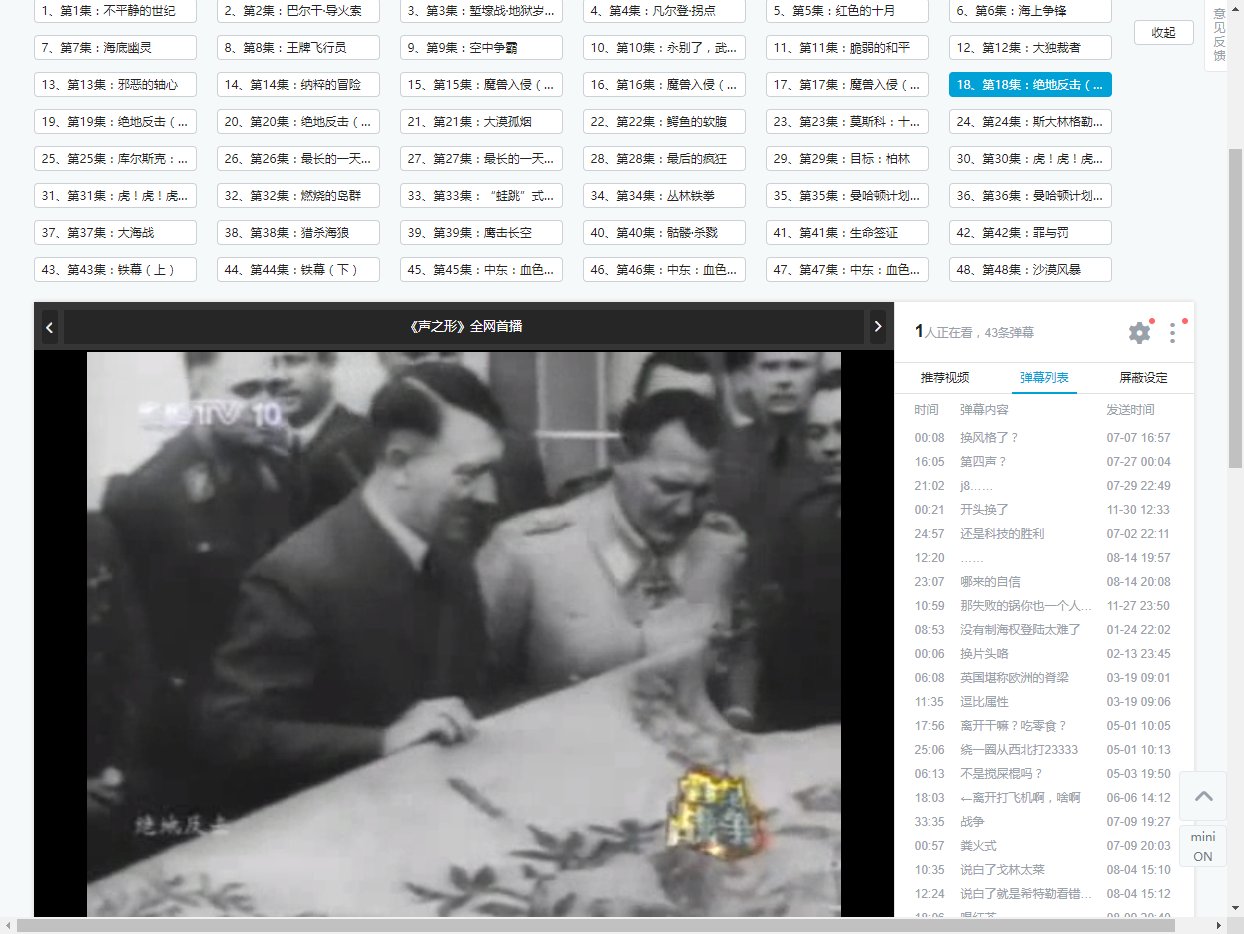1244x934 pixels.
Task: Sort danmaku by 发送时间 column header
Action: click(1130, 410)
